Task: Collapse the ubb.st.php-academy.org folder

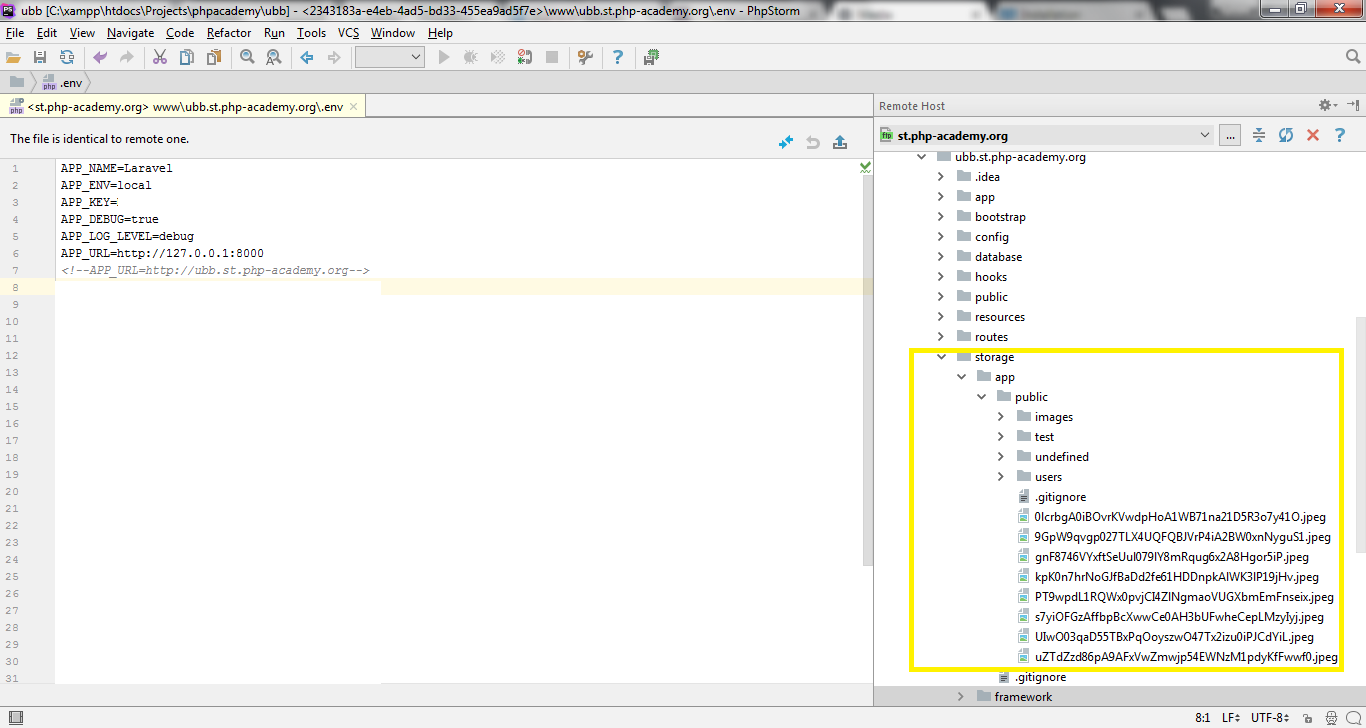Action: (920, 157)
